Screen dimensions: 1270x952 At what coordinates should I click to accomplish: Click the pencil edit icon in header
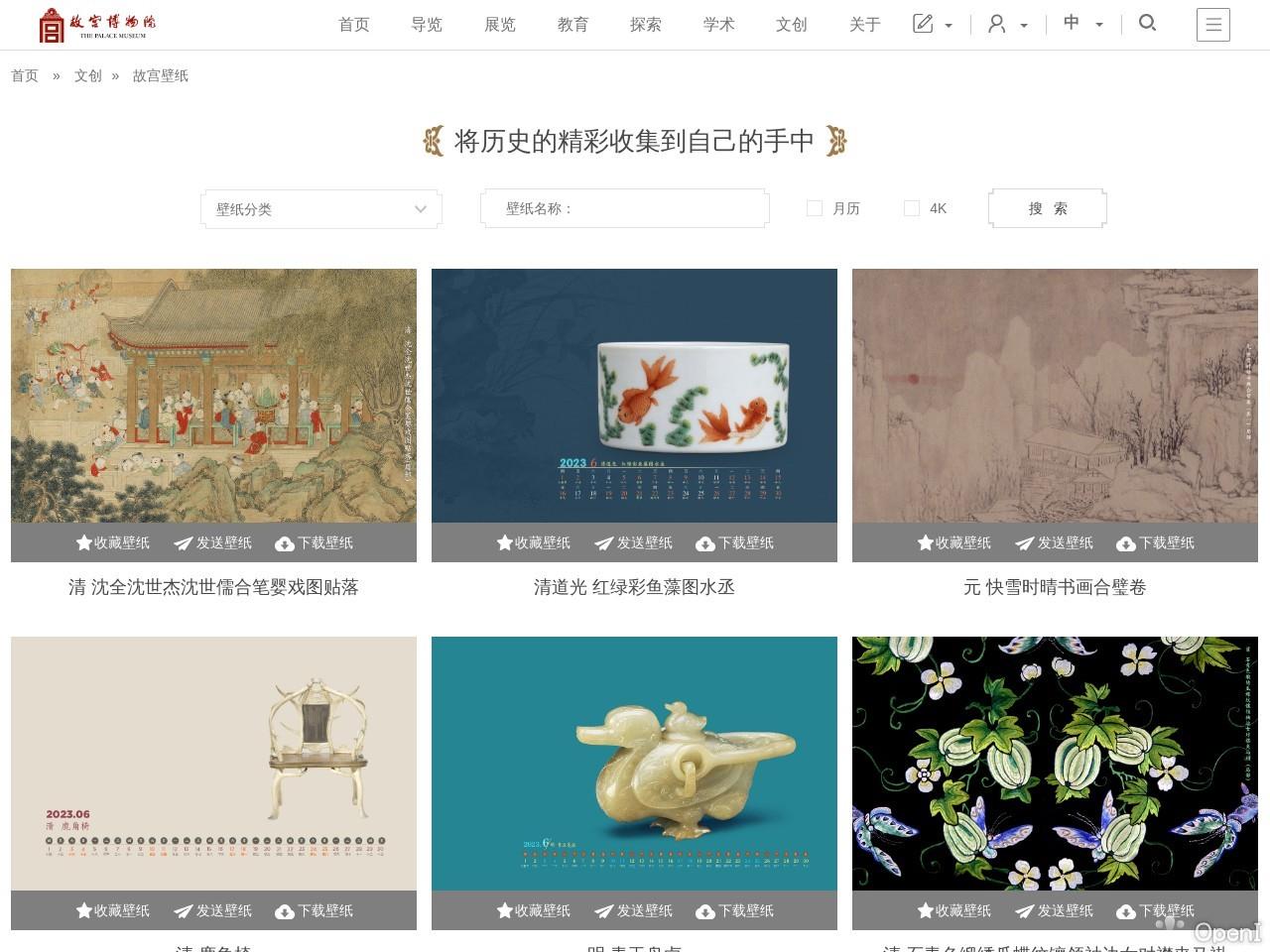(924, 23)
